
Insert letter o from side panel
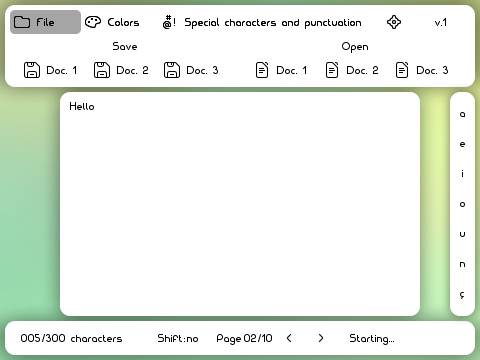[x=462, y=204]
